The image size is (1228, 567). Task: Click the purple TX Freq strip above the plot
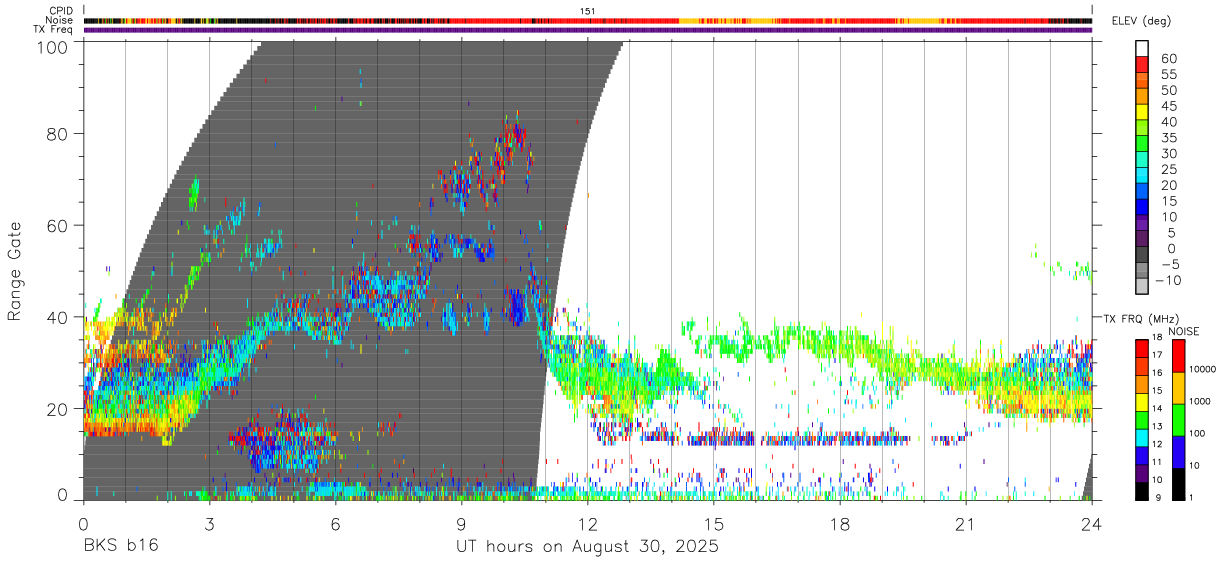(x=587, y=30)
